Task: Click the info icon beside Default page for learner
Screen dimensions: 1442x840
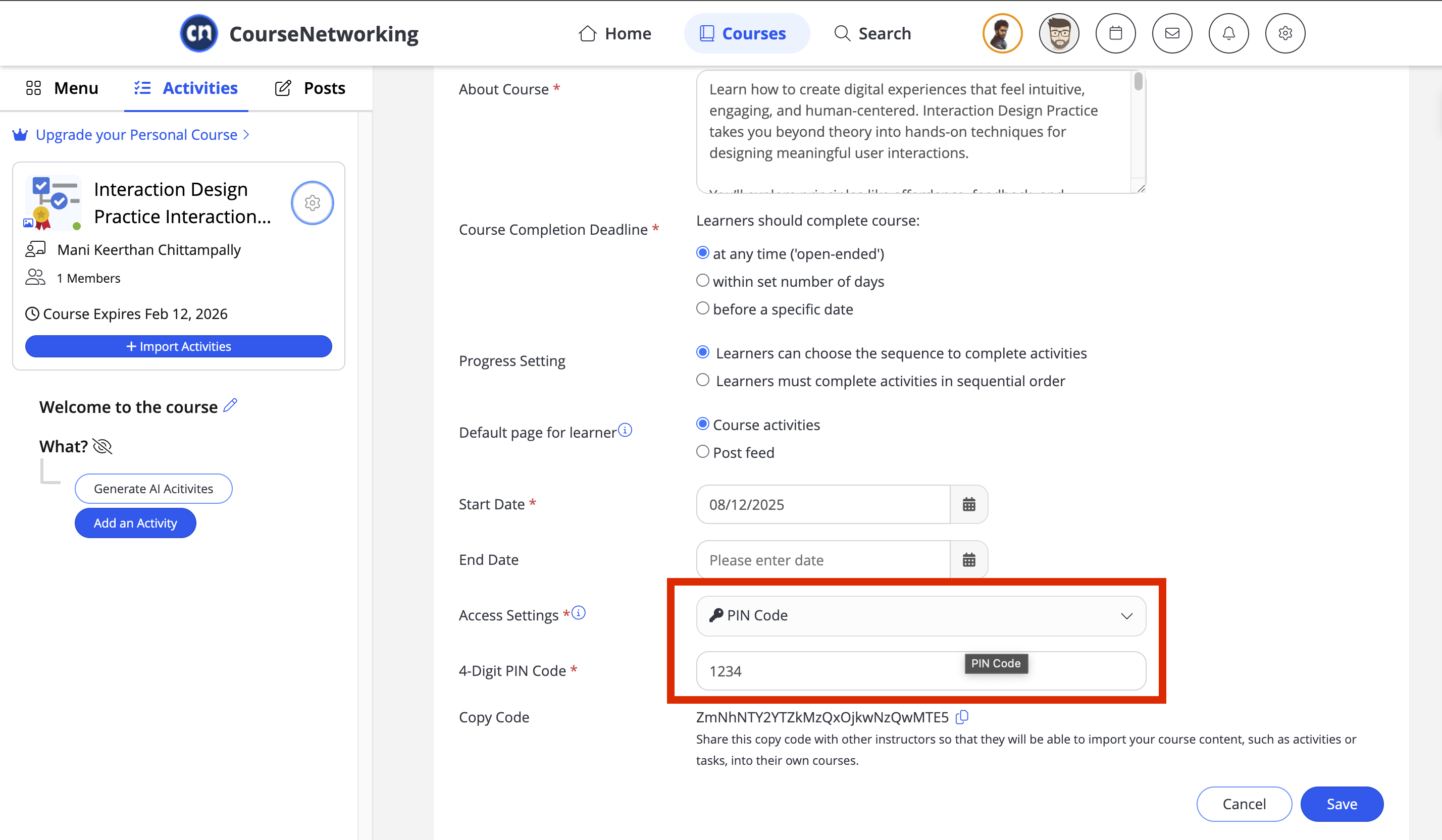Action: tap(626, 430)
